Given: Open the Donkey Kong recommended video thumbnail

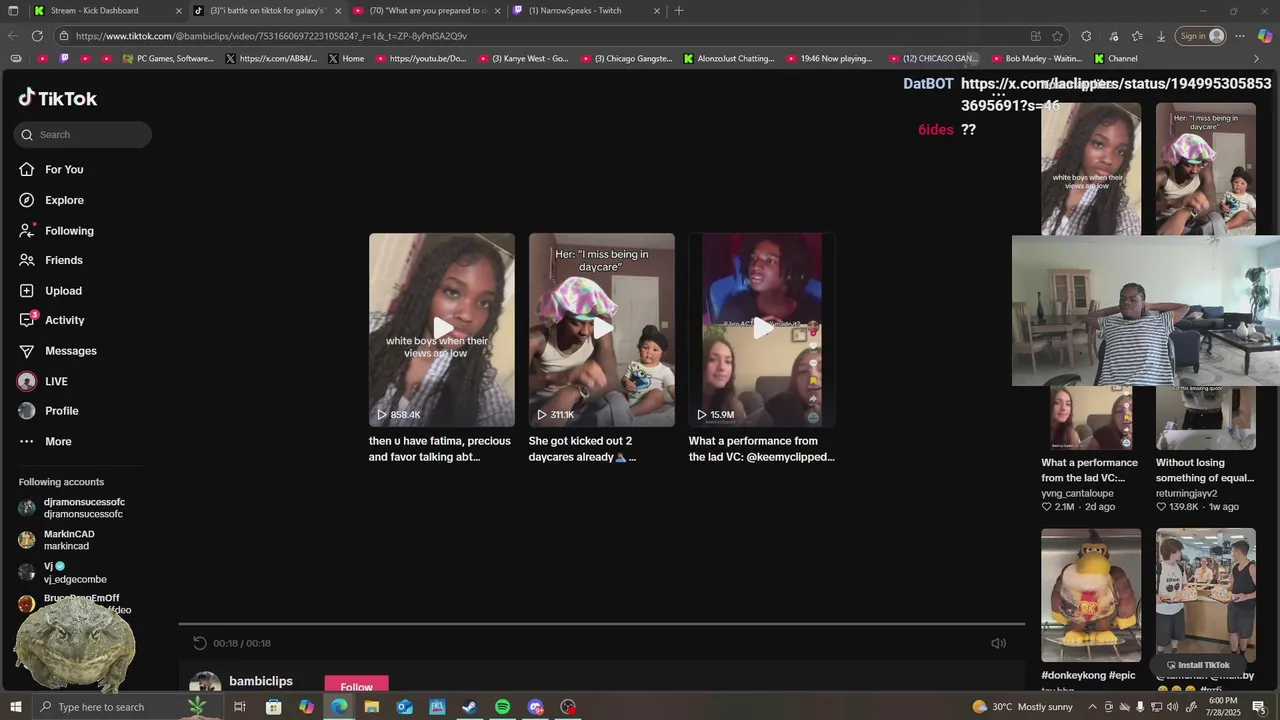Looking at the screenshot, I should pos(1091,595).
